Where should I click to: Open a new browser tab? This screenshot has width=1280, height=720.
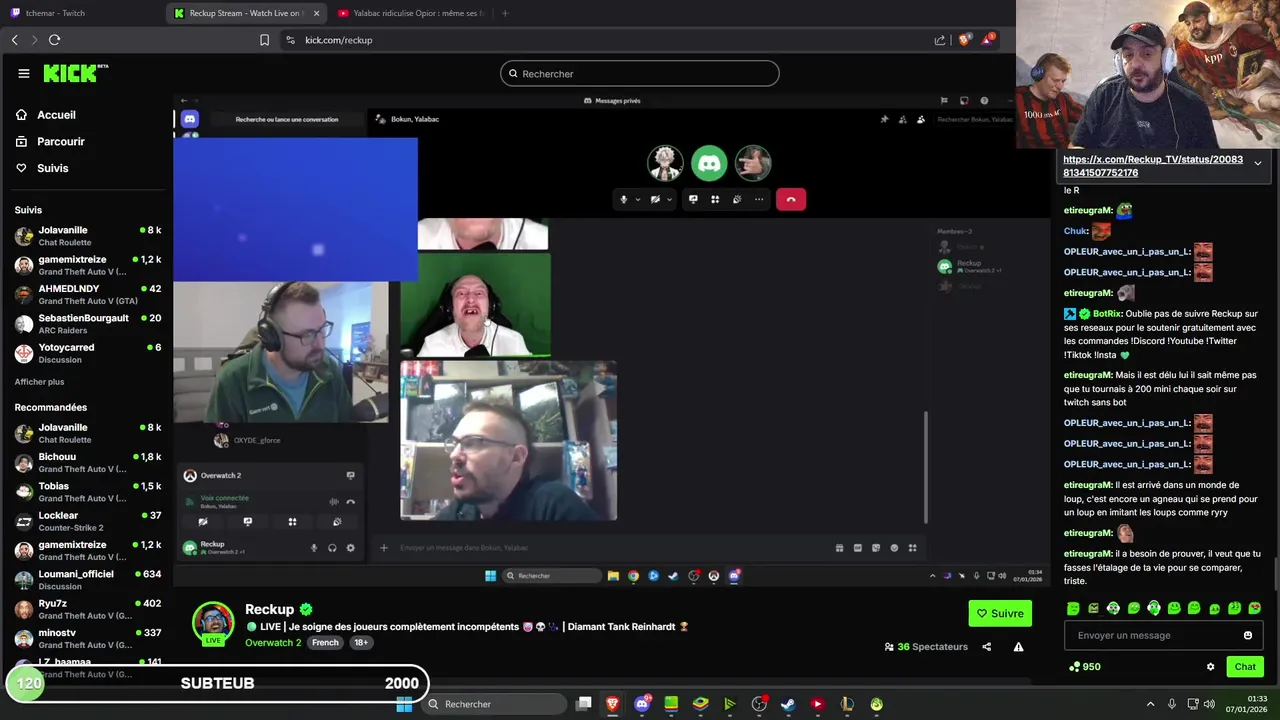pos(505,13)
